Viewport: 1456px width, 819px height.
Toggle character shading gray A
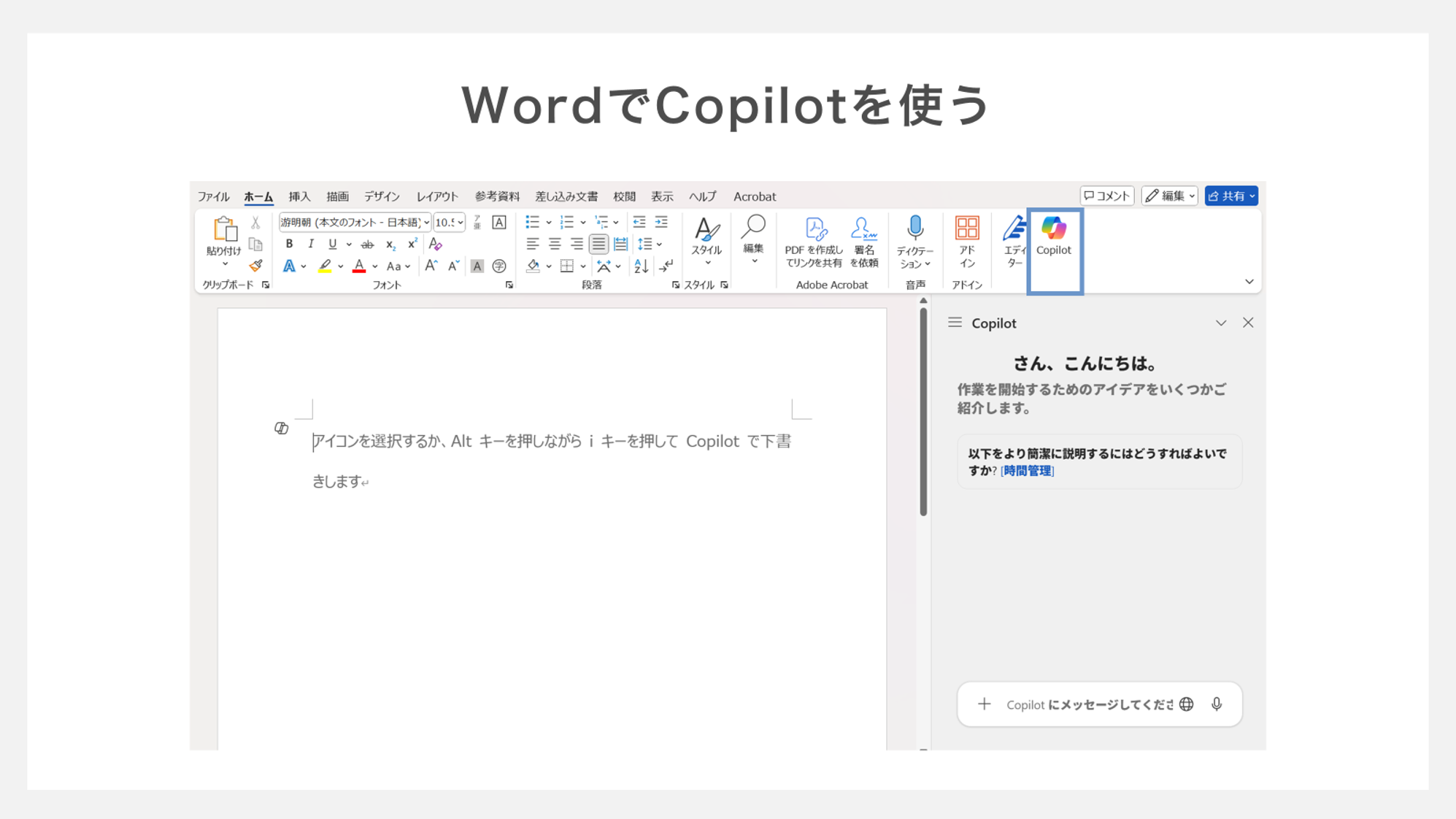477,266
